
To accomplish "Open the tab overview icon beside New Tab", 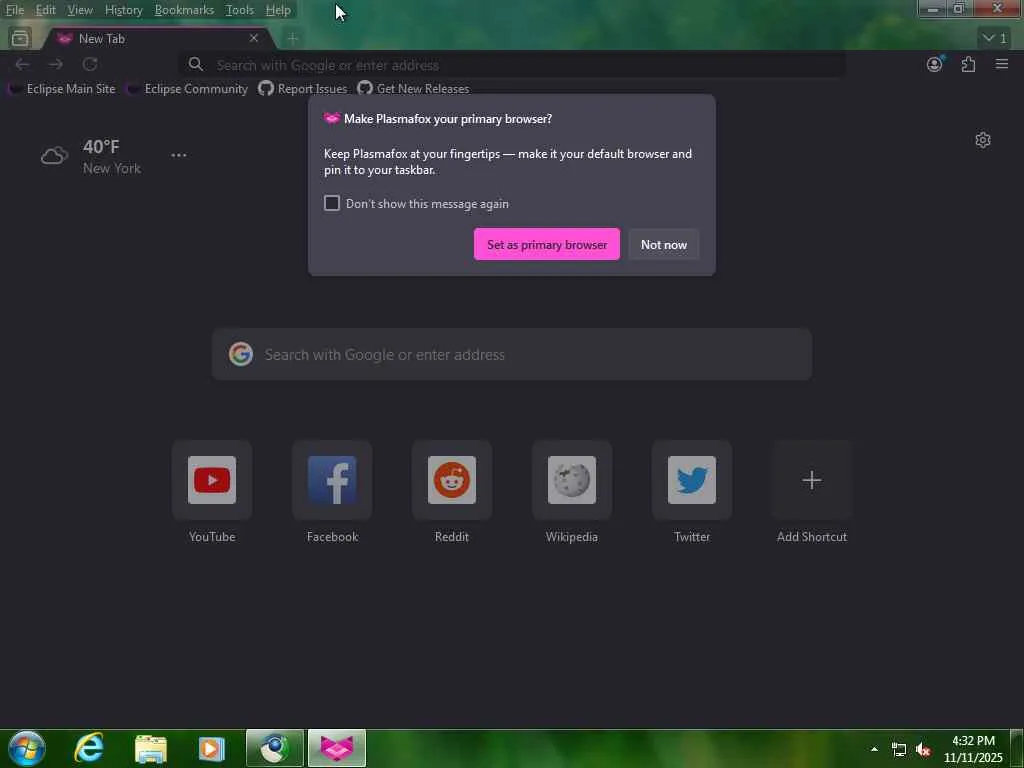I will pyautogui.click(x=20, y=39).
